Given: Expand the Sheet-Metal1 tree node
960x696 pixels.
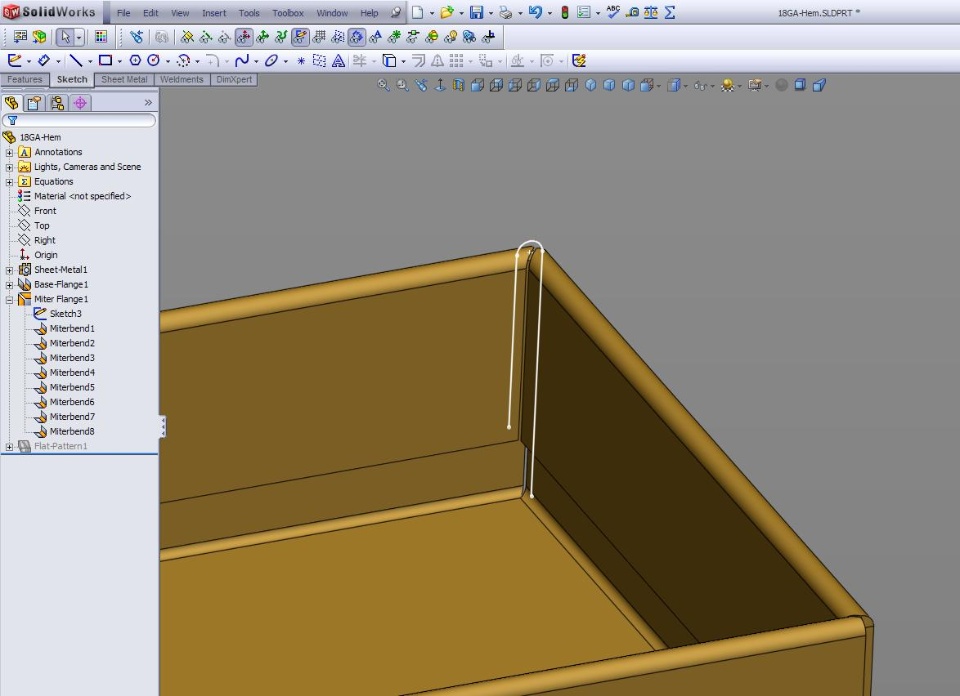Looking at the screenshot, I should coord(10,270).
